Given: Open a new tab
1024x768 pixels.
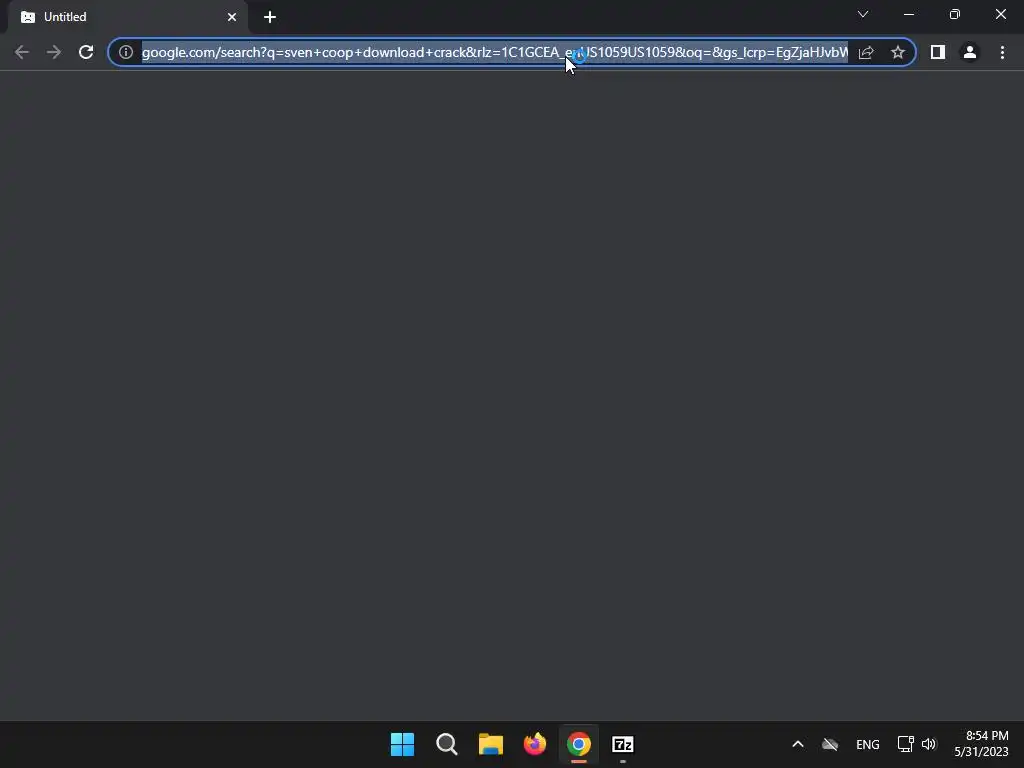Looking at the screenshot, I should (270, 17).
